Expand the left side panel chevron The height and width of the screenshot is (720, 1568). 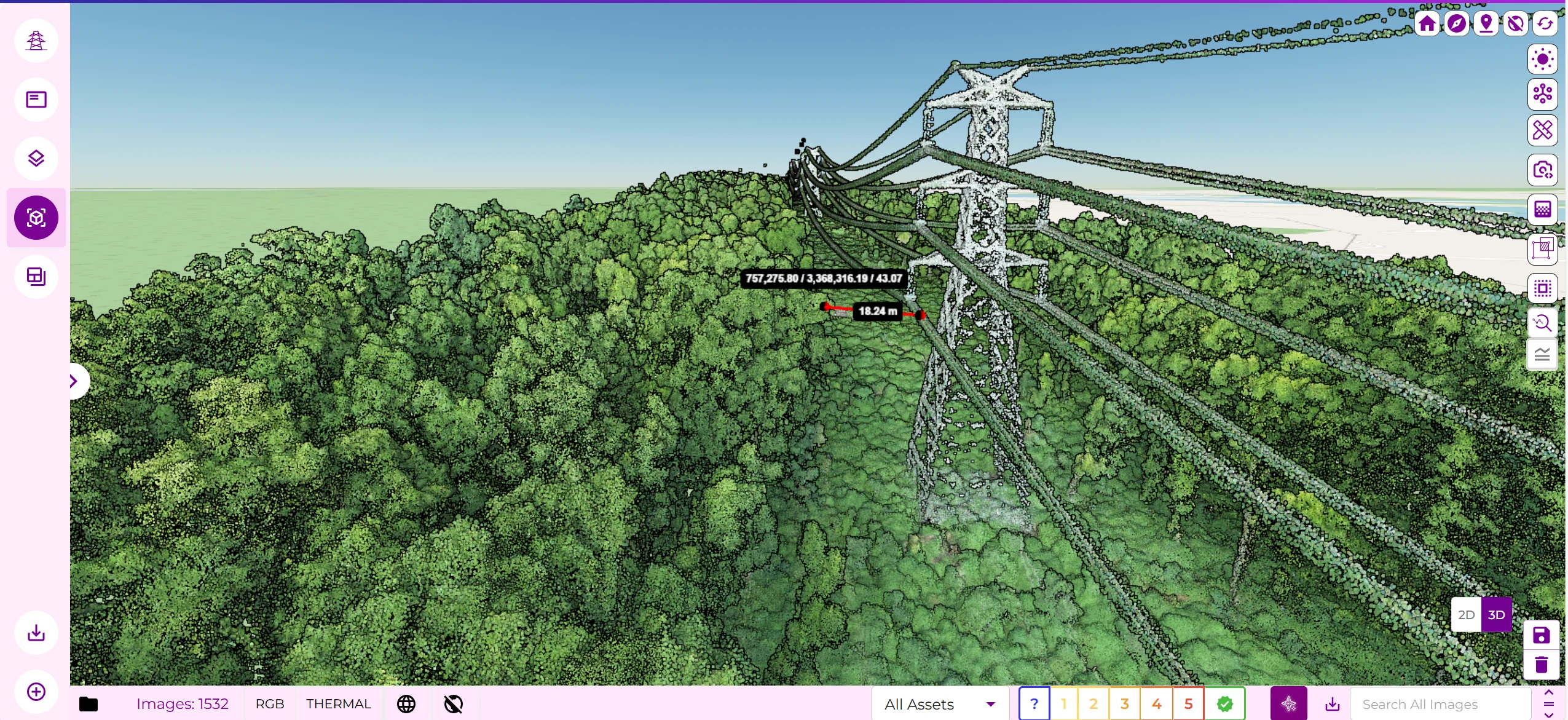point(74,381)
